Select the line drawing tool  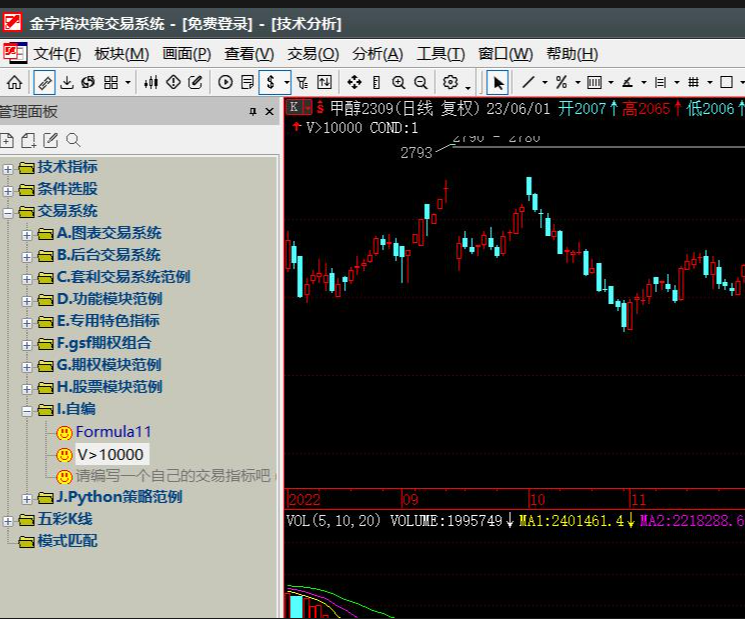528,83
